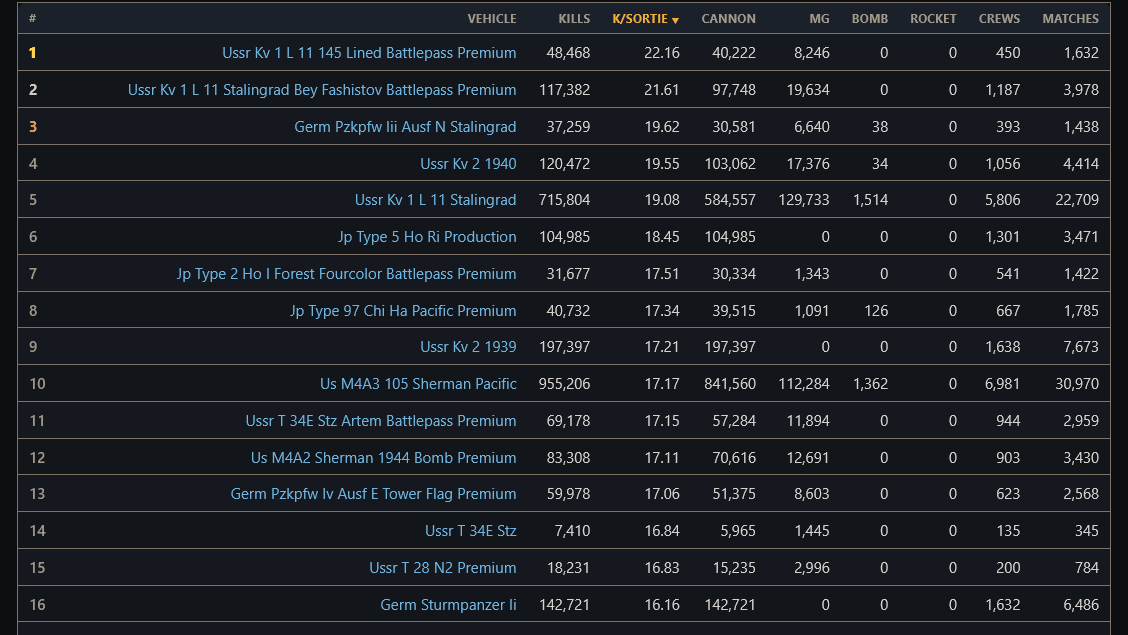Sort by the ROCKET column header
Viewport: 1128px width, 635px height.
pyautogui.click(x=933, y=19)
